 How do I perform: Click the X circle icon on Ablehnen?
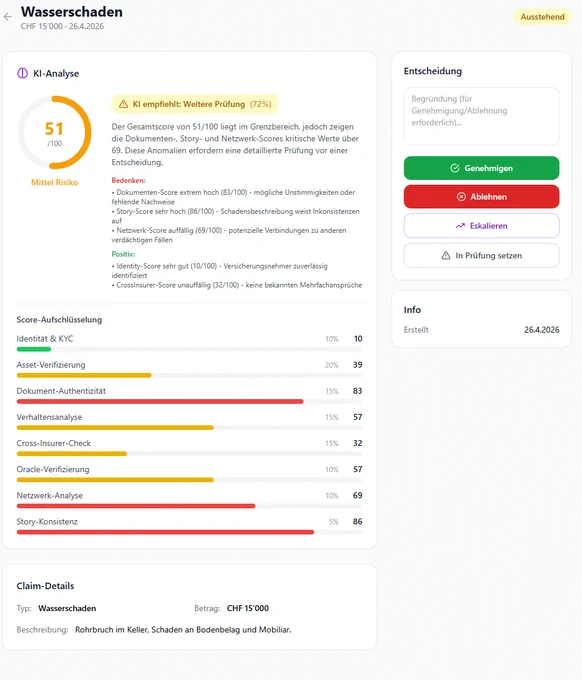pyautogui.click(x=461, y=196)
